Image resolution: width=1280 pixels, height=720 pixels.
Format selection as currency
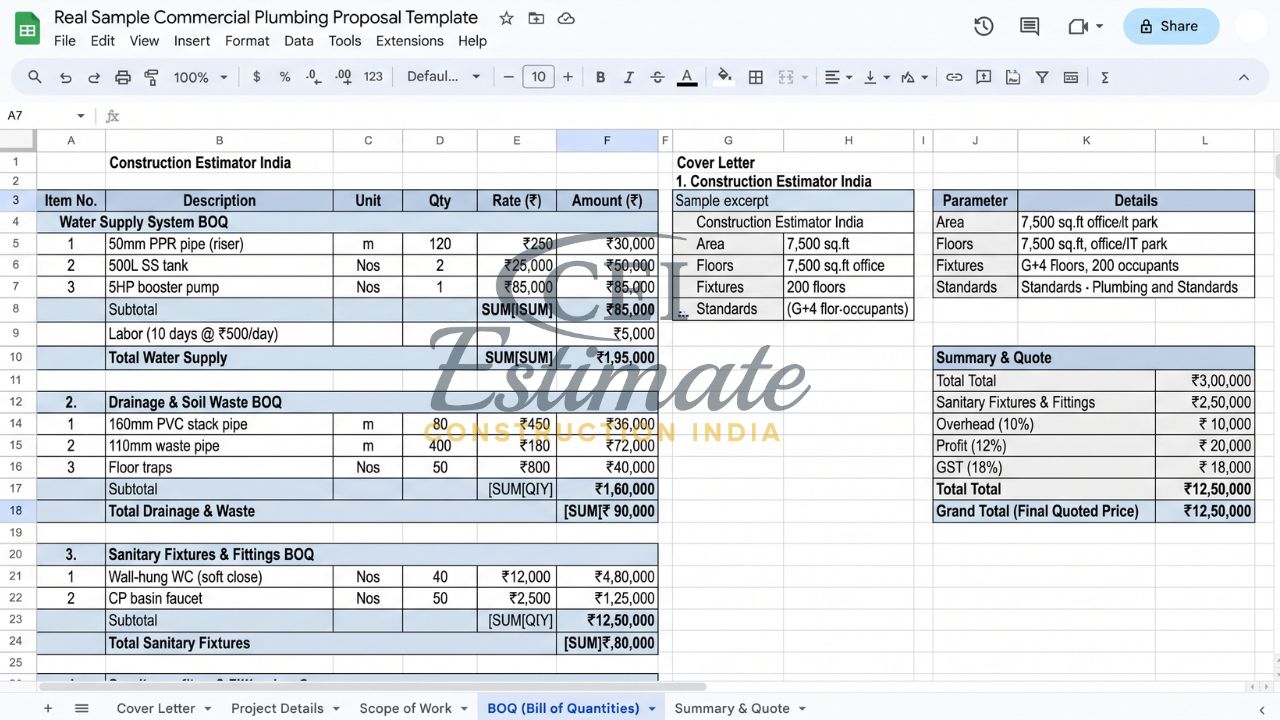(x=256, y=76)
